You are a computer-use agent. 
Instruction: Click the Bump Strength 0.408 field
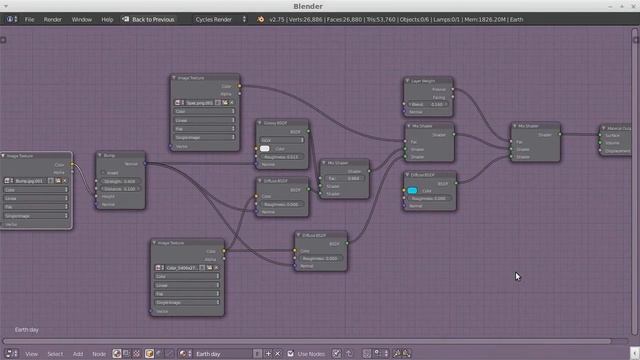coord(120,181)
